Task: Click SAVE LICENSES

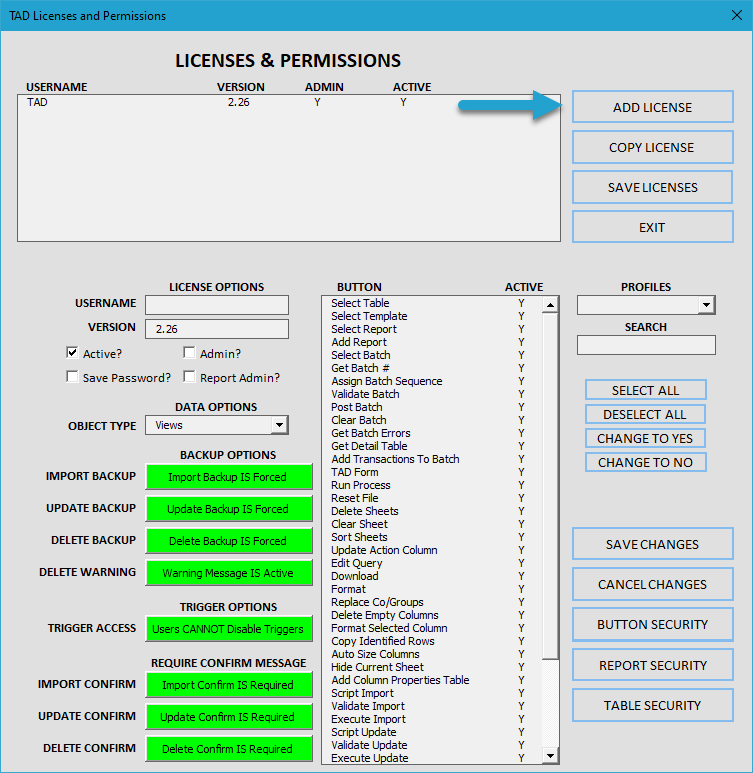Action: point(652,187)
